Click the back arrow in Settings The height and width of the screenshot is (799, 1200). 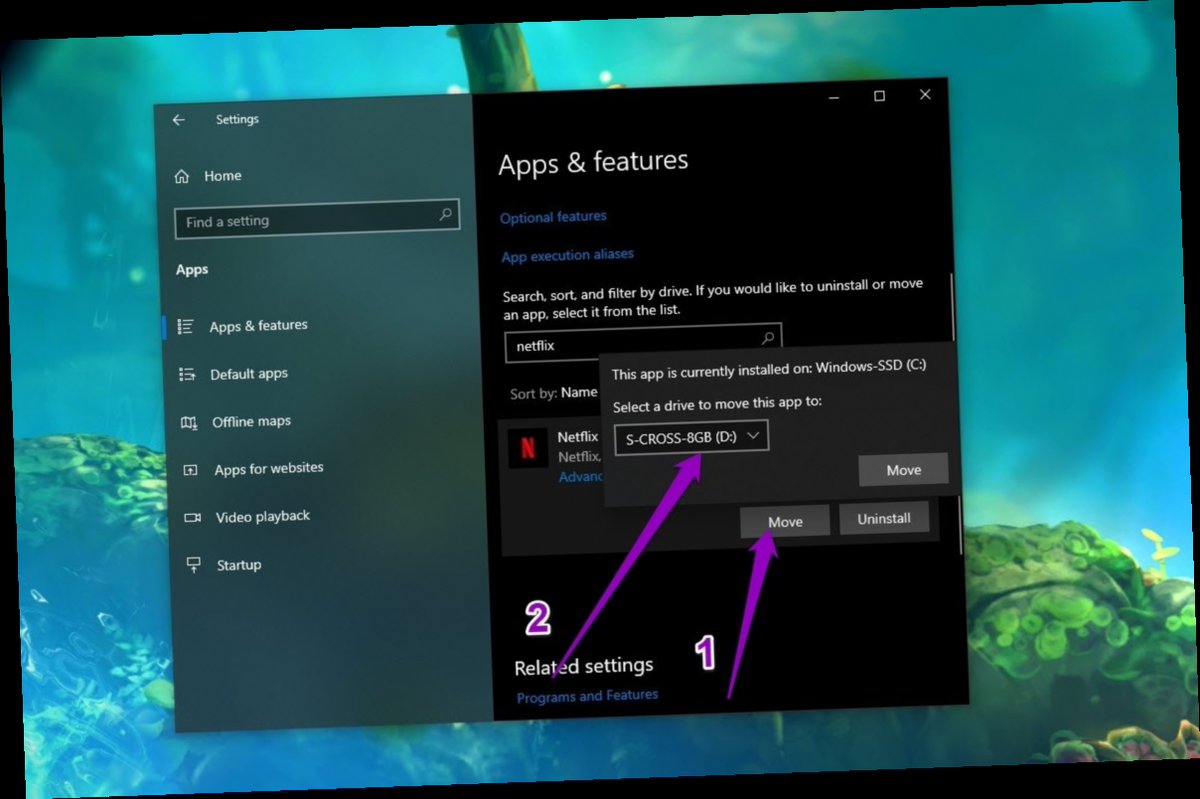(179, 120)
